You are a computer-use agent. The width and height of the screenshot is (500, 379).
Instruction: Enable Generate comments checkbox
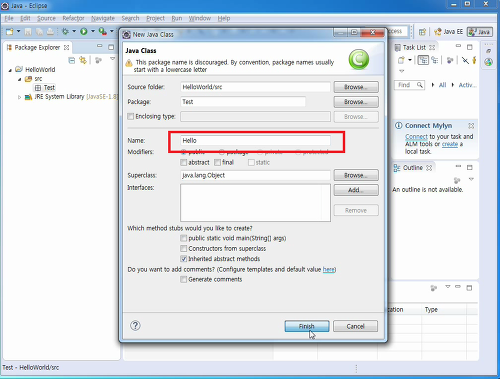(183, 279)
